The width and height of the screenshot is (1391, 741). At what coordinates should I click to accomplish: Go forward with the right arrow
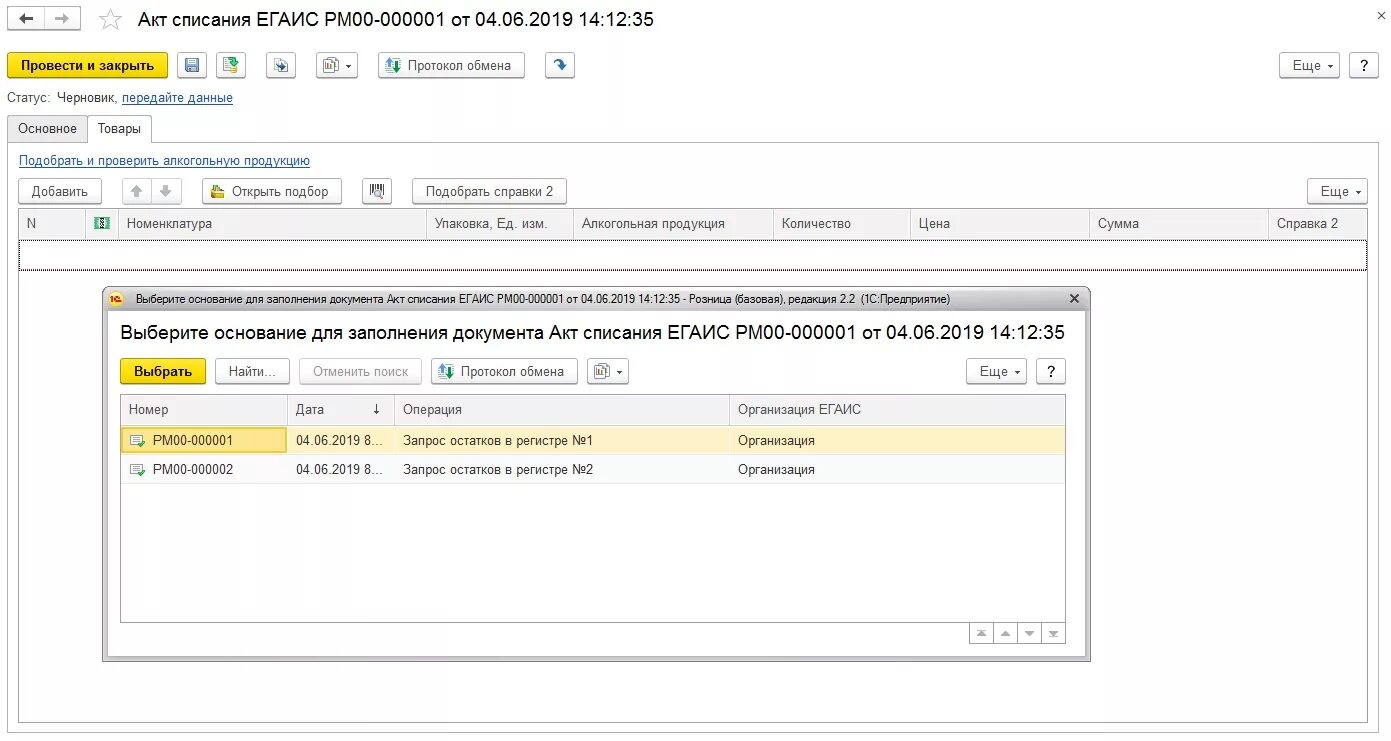pos(62,19)
